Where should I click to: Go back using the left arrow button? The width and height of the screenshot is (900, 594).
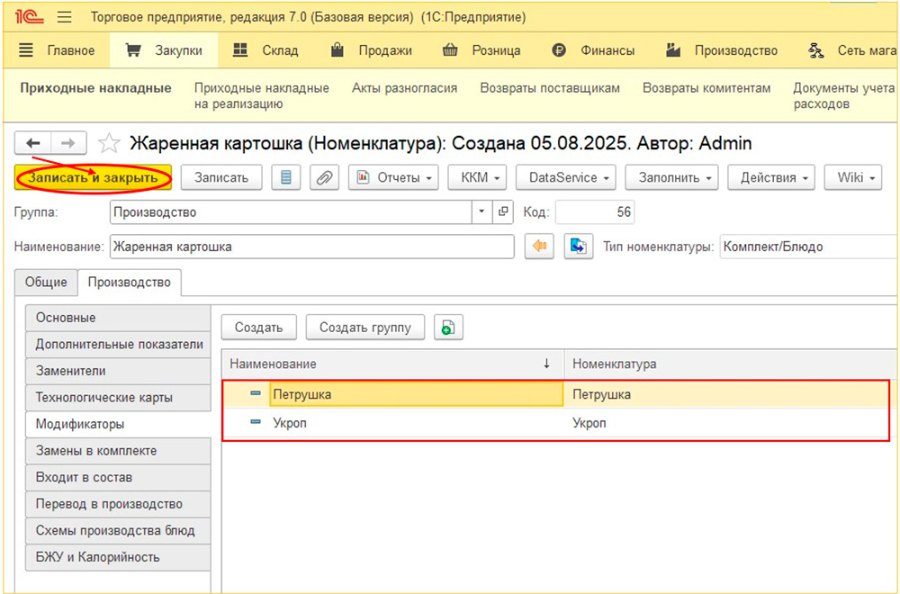pyautogui.click(x=33, y=143)
